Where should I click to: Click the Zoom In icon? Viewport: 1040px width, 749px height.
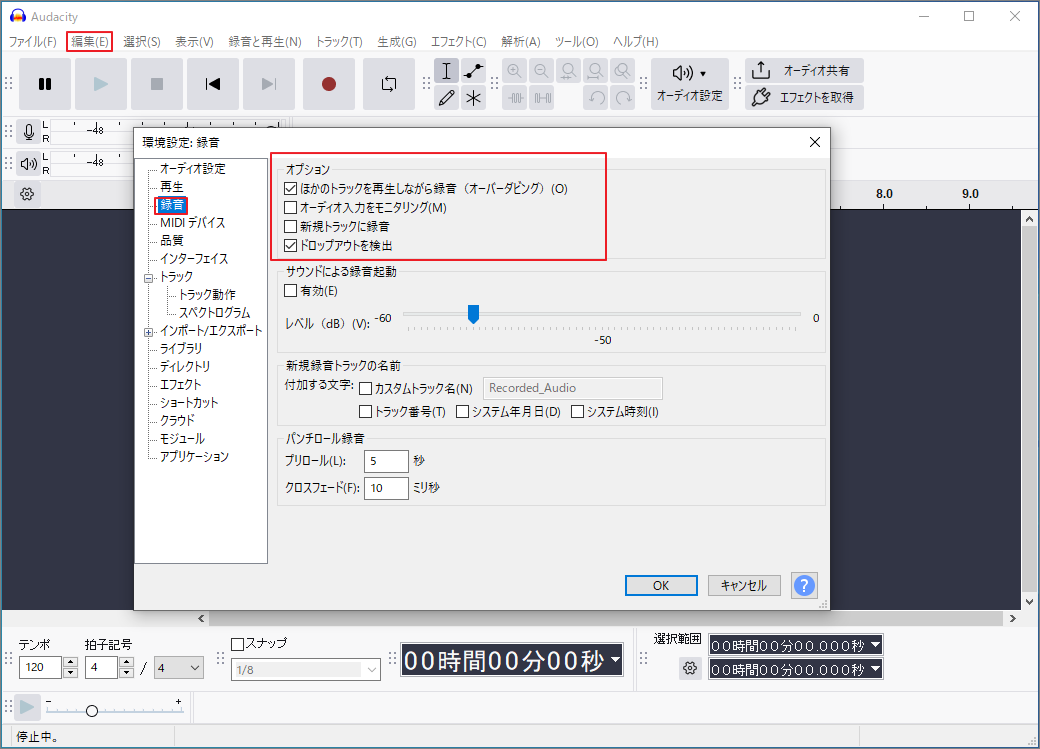point(514,70)
